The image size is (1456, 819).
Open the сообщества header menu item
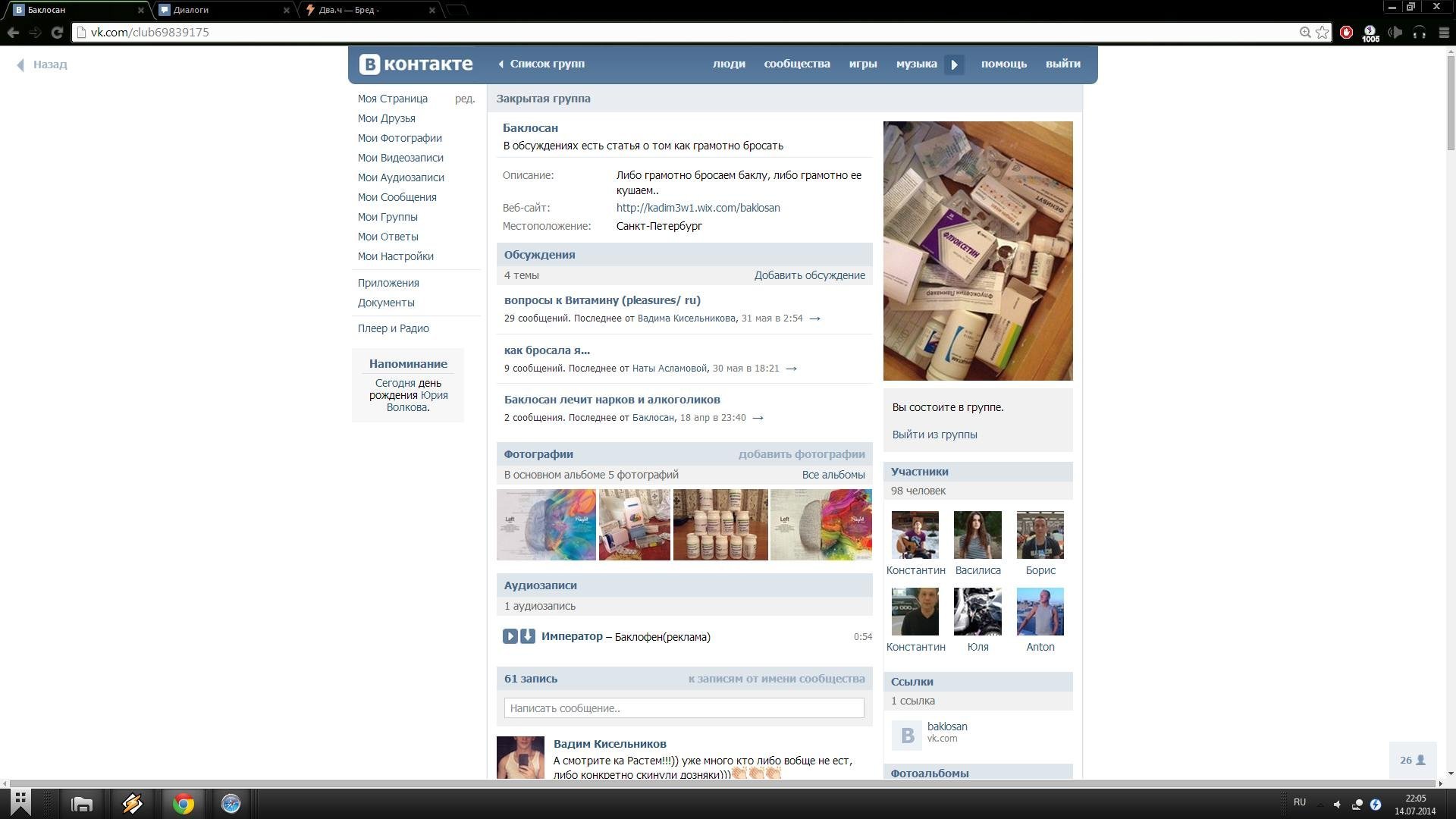click(796, 64)
